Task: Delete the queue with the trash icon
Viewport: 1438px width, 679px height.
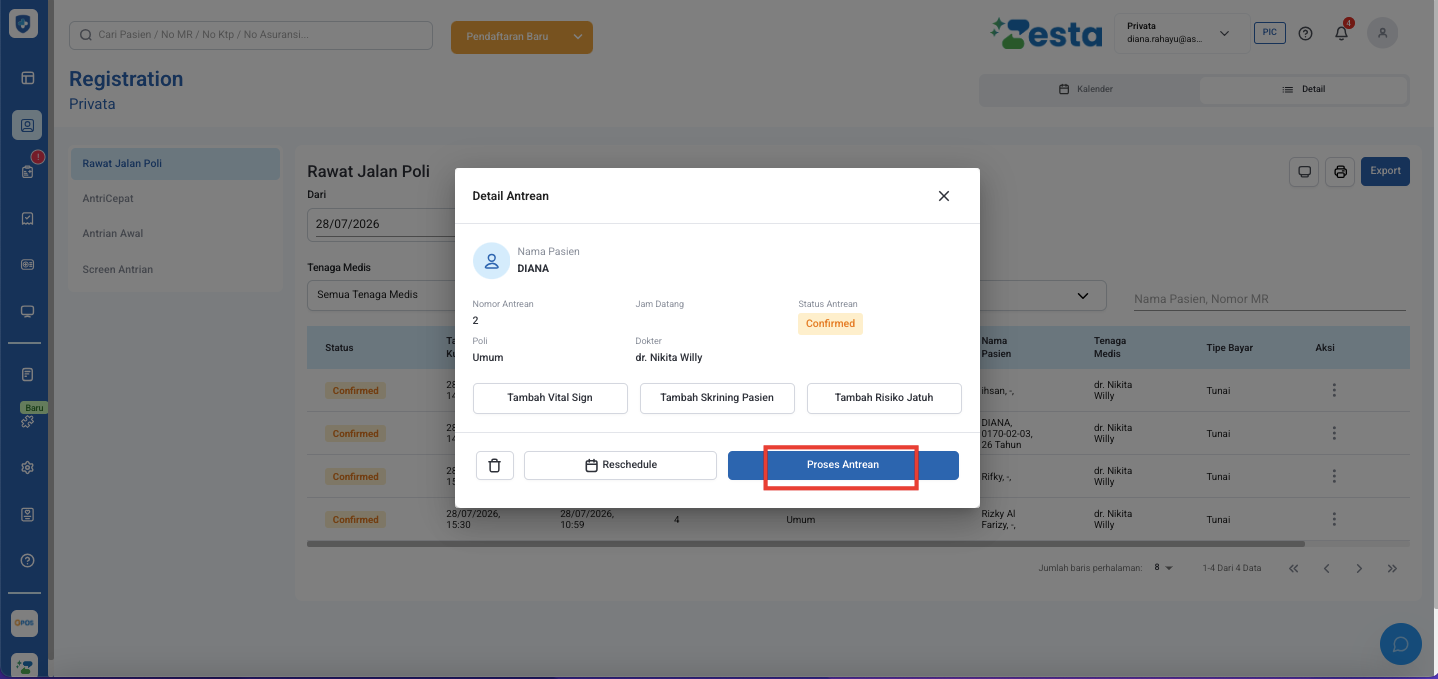Action: 495,465
